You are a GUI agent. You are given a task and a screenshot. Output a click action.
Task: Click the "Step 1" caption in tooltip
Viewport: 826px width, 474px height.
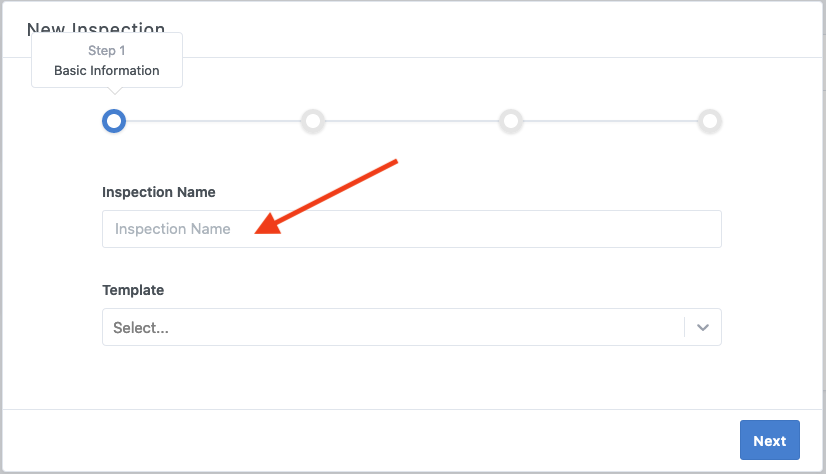(107, 50)
